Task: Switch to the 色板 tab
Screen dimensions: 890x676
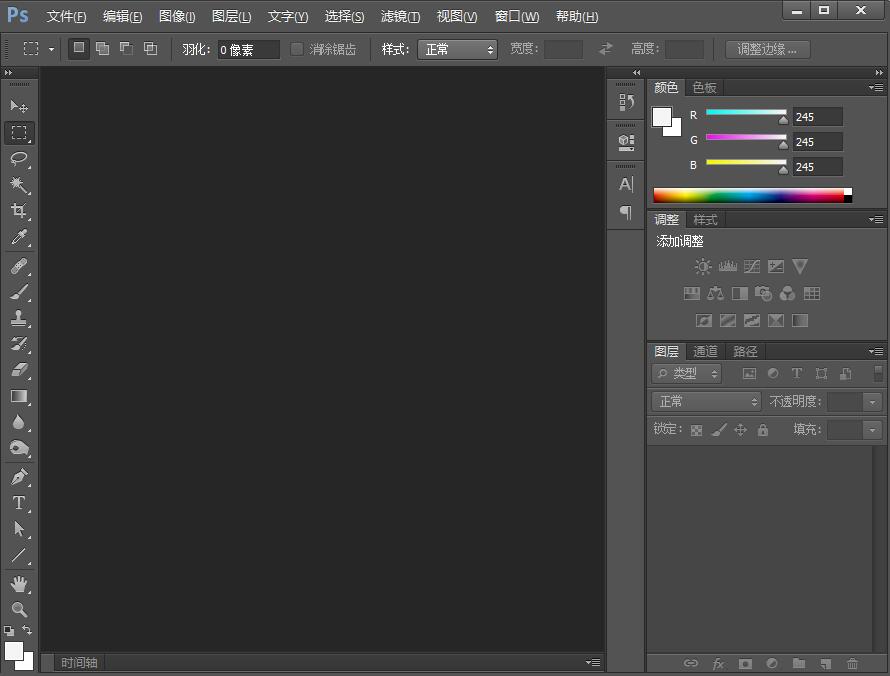Action: click(x=704, y=87)
